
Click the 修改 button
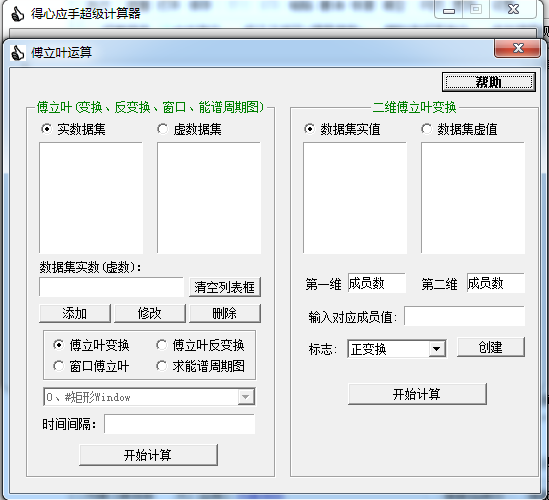(150, 313)
